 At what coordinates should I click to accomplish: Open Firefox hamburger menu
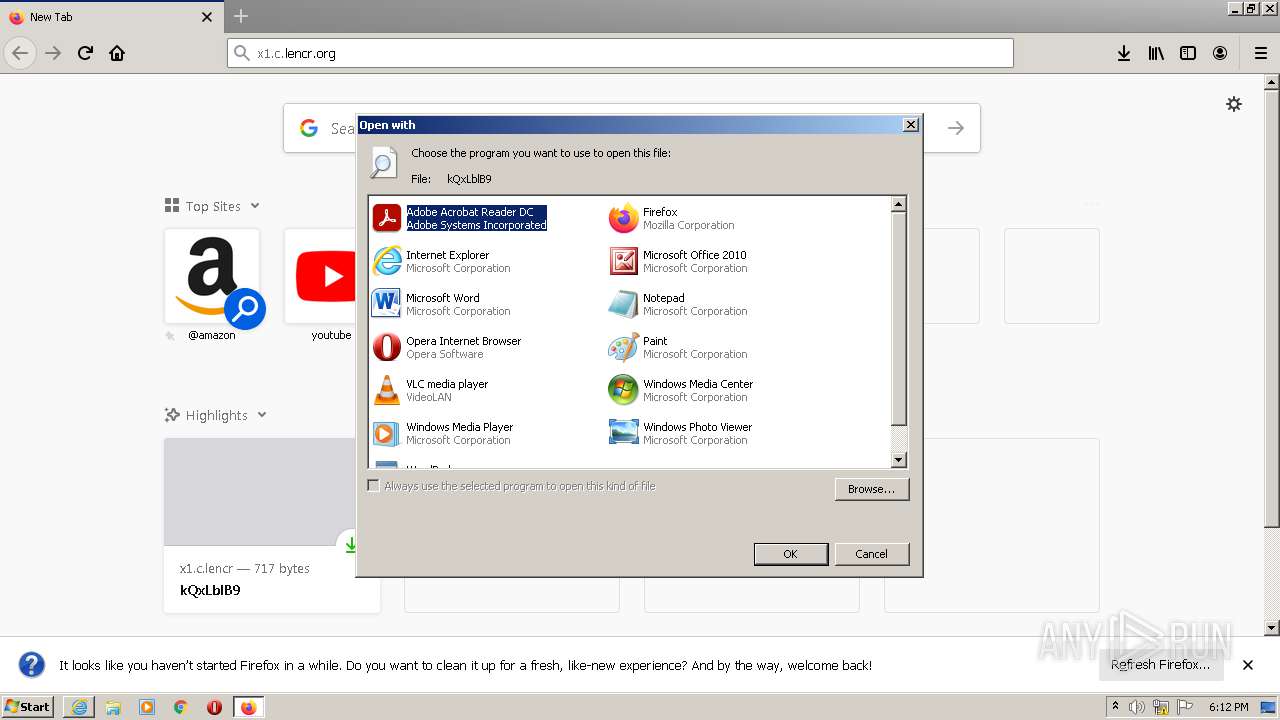click(x=1261, y=53)
